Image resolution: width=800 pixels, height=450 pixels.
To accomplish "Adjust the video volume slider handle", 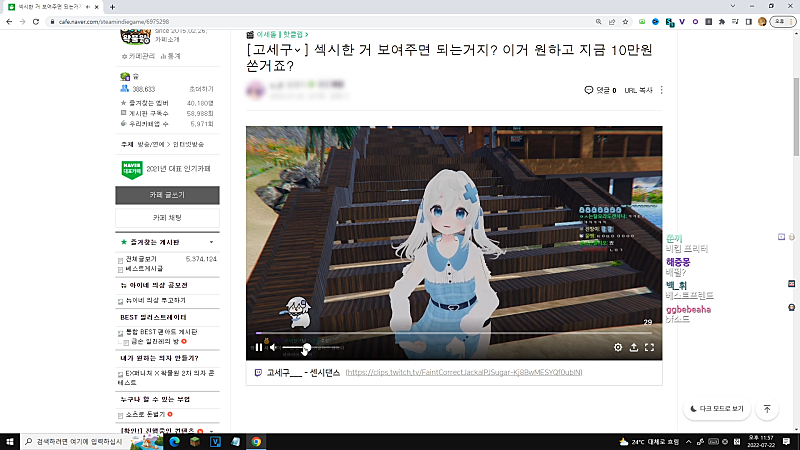I will pyautogui.click(x=307, y=347).
